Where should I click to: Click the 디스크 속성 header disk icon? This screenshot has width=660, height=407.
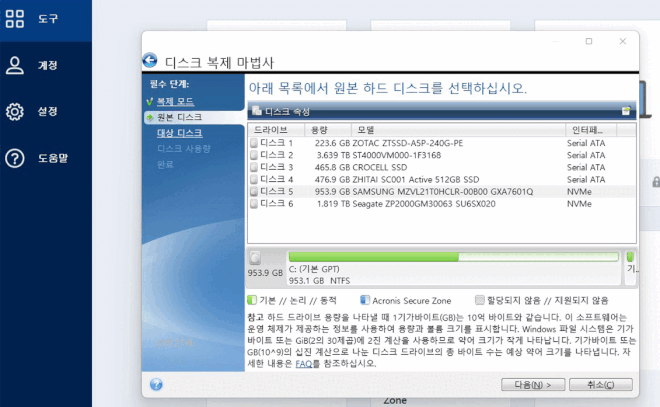coord(256,111)
